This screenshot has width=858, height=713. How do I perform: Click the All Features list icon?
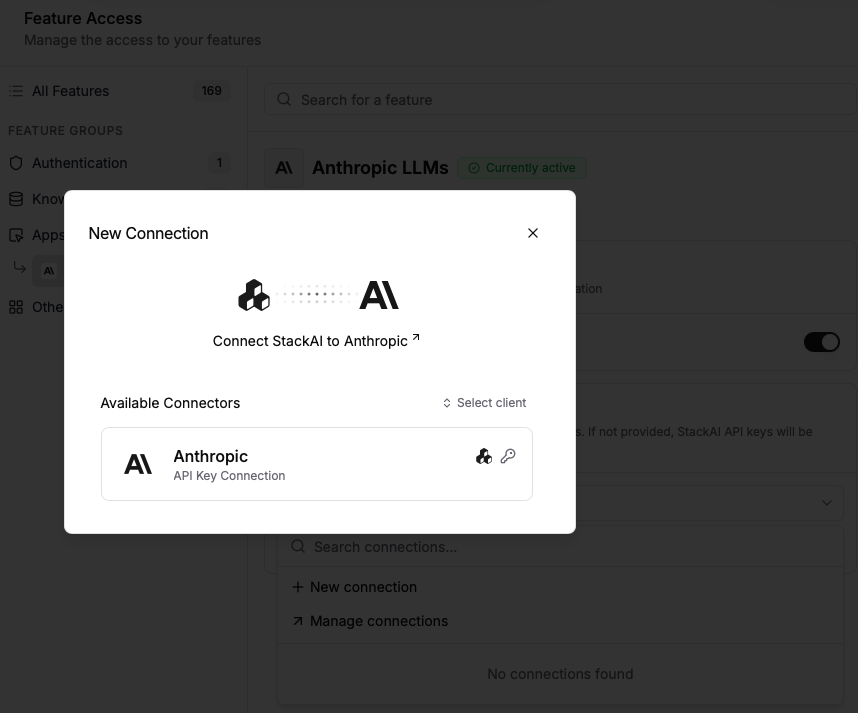(16, 91)
